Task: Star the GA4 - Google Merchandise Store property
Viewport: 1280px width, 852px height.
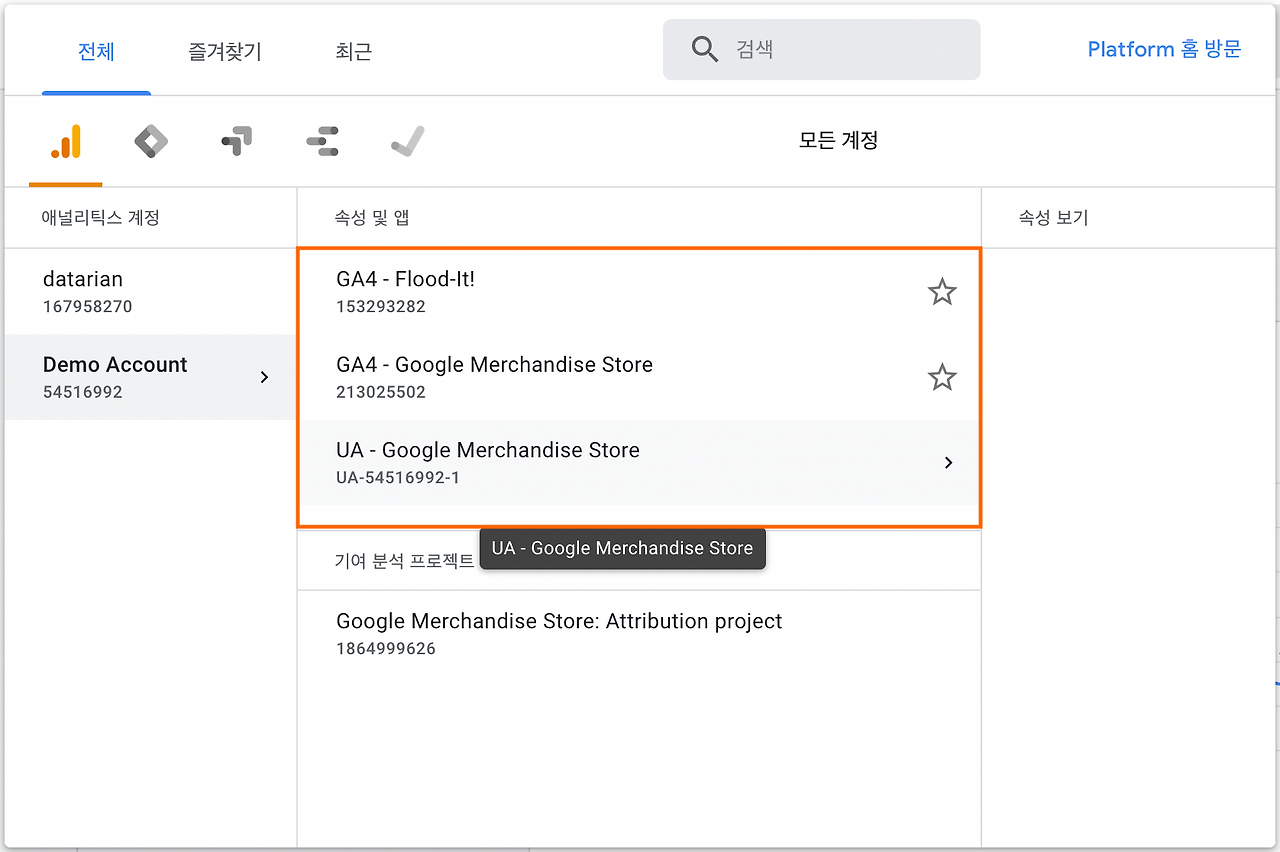Action: point(942,378)
